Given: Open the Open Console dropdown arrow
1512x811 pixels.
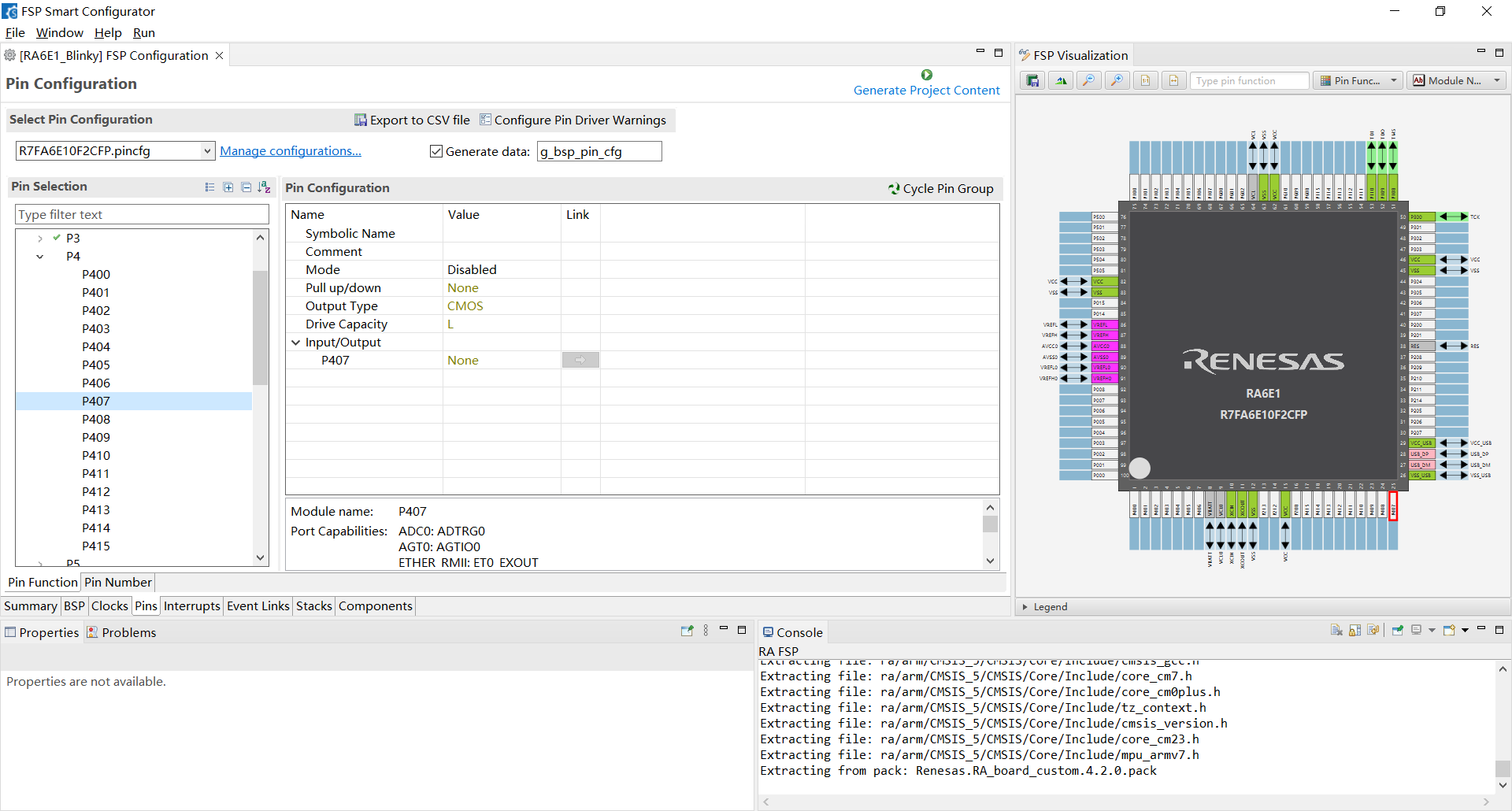Looking at the screenshot, I should point(1465,631).
